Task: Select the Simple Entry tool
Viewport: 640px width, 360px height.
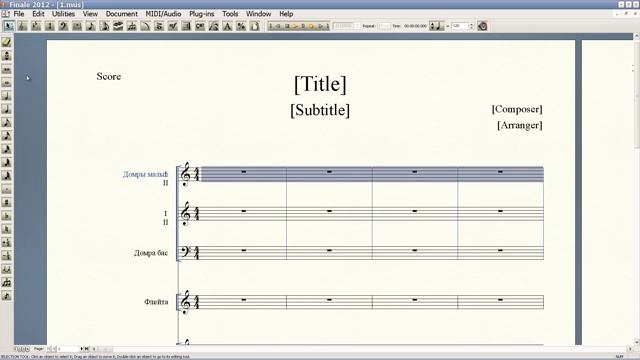Action: click(91, 26)
